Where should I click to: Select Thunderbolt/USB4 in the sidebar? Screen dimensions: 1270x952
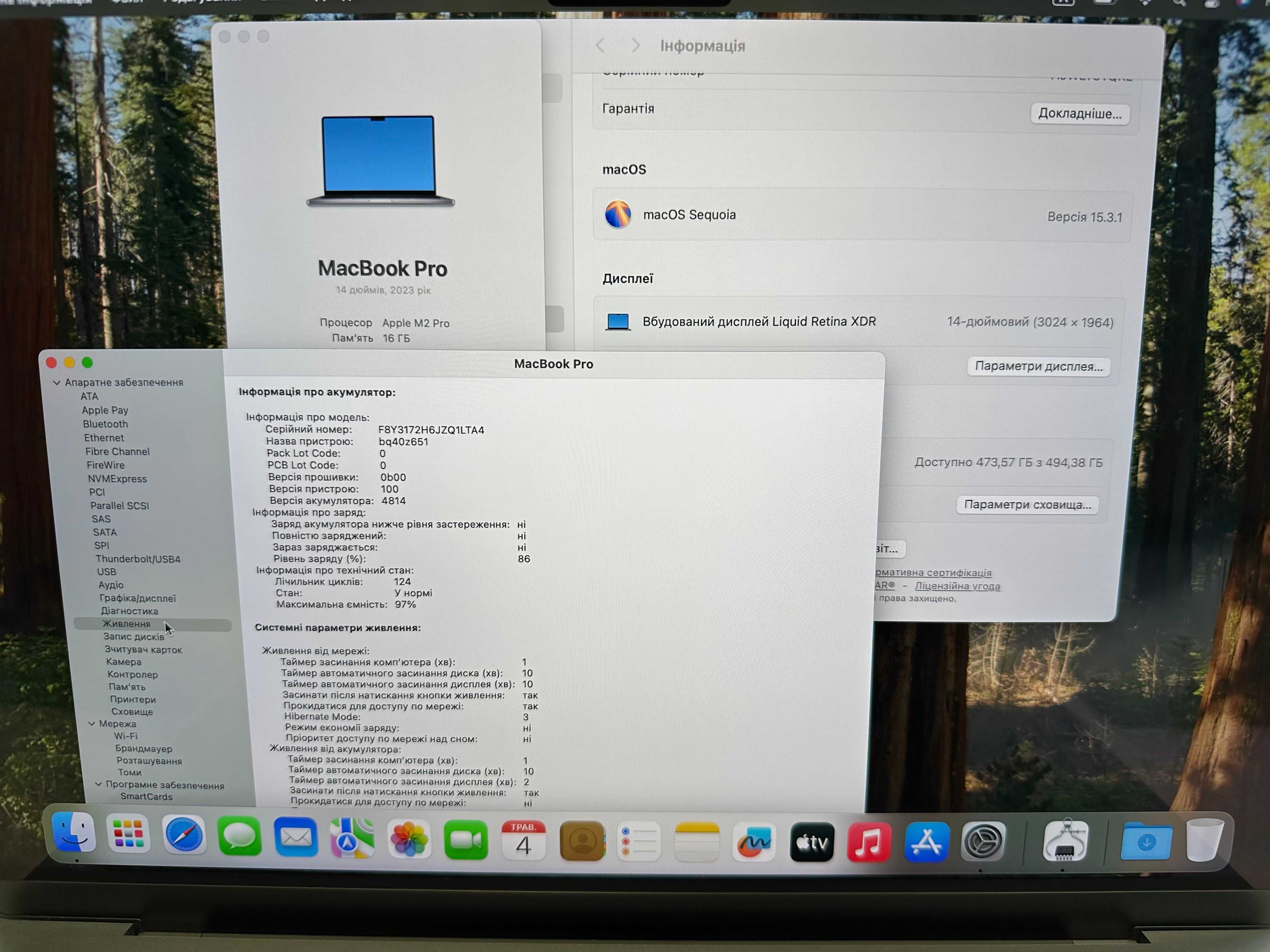(x=138, y=558)
